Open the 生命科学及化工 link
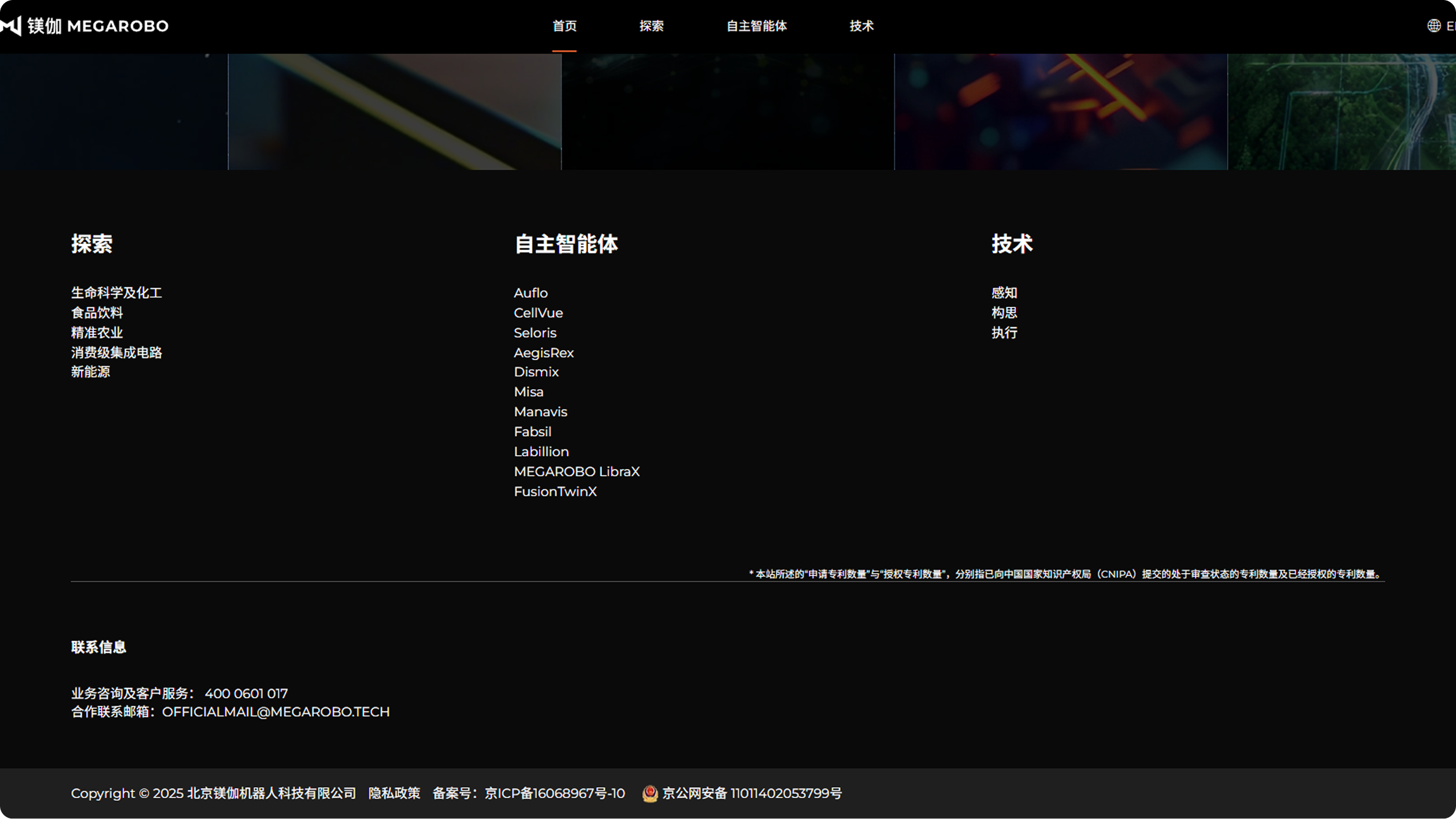This screenshot has height=819, width=1456. coord(116,293)
